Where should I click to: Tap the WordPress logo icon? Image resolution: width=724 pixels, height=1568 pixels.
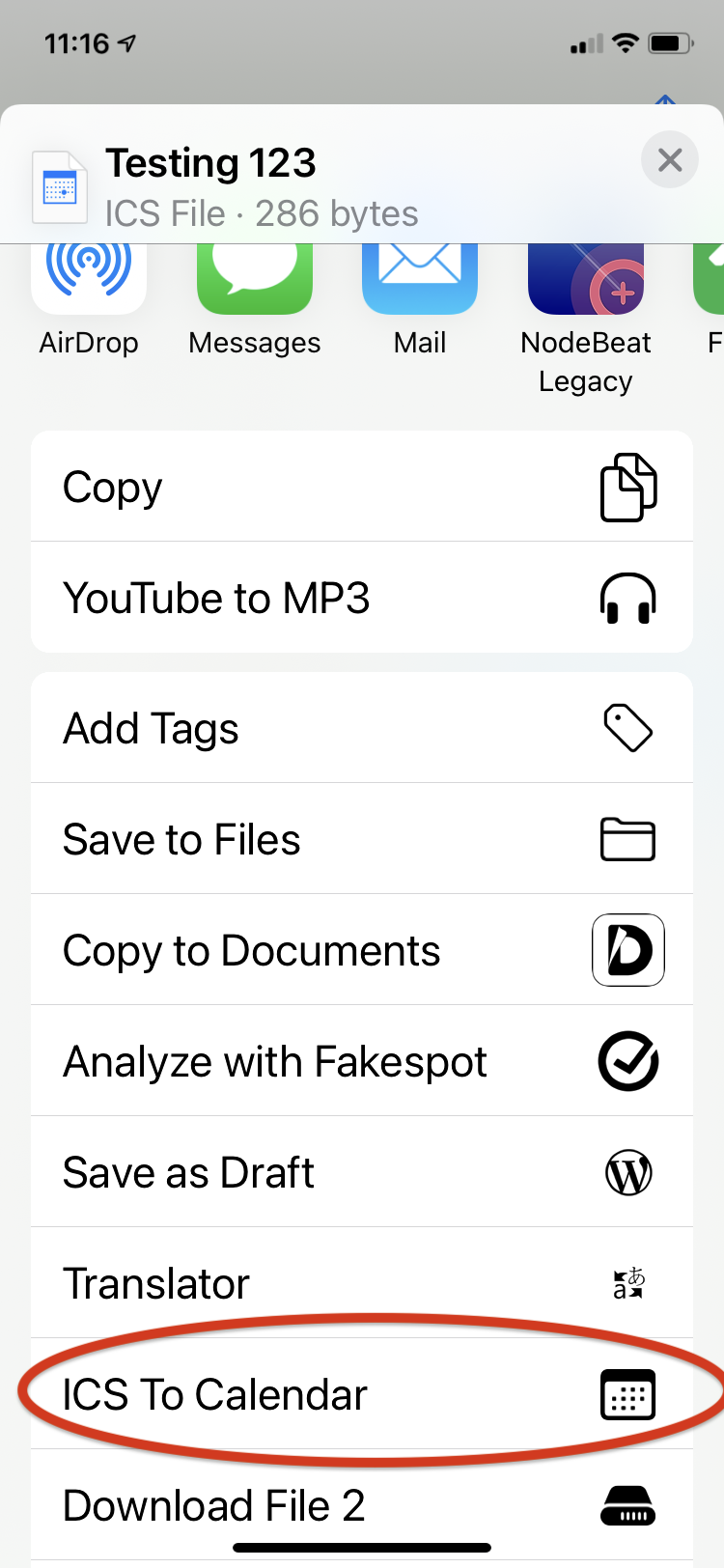628,1172
